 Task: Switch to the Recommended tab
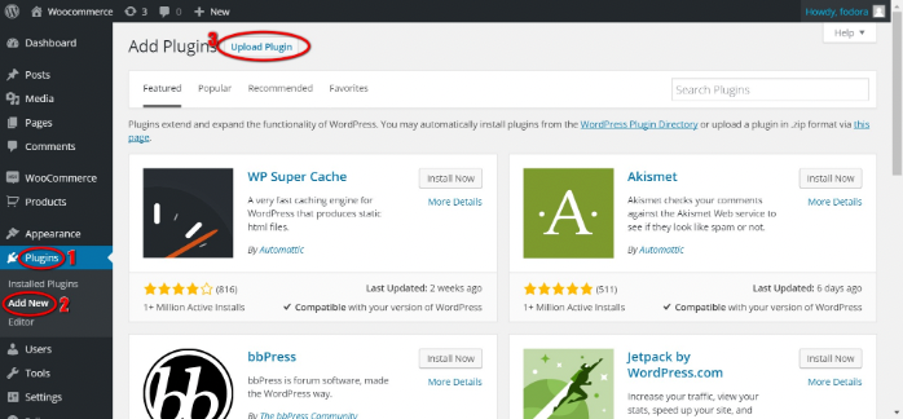click(x=280, y=88)
